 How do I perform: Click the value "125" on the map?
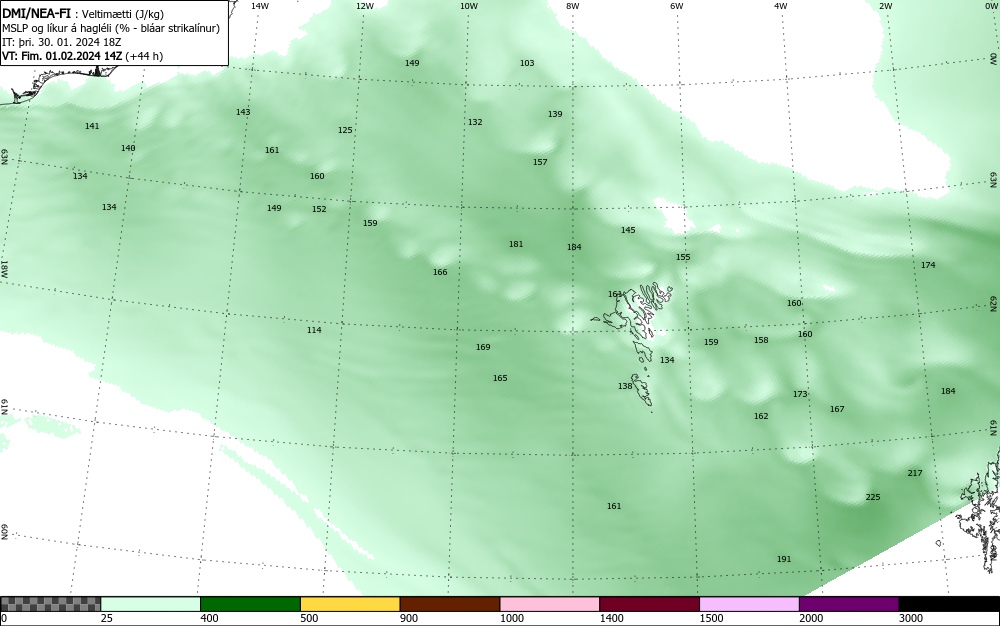click(345, 130)
